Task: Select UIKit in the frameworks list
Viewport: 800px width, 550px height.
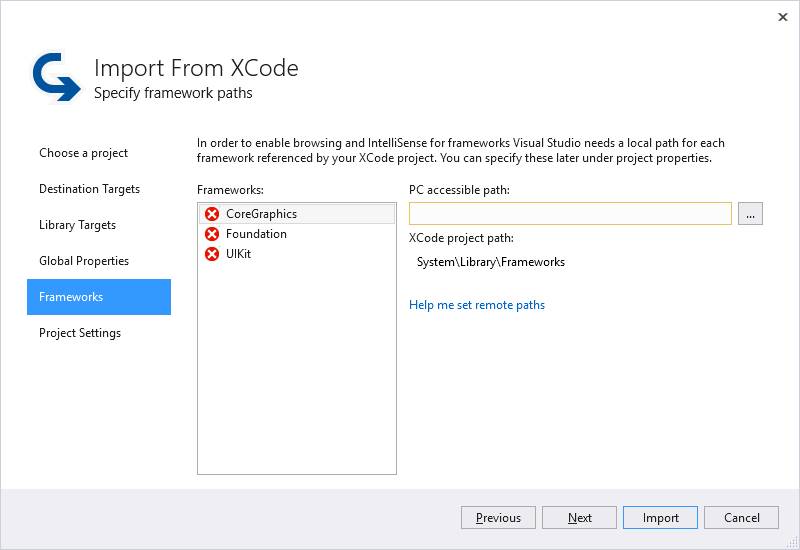Action: tap(297, 254)
